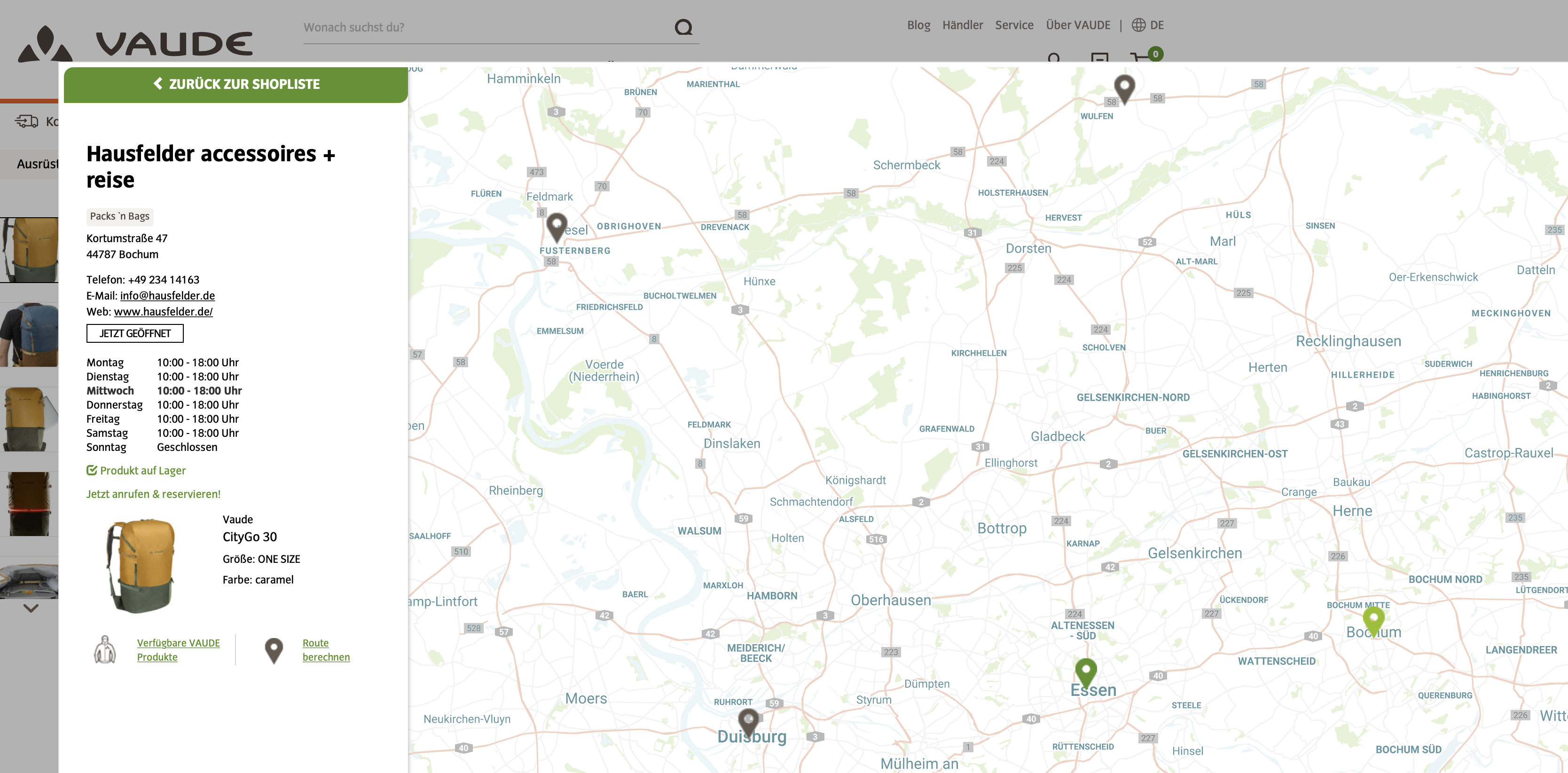Screen dimensions: 1568x773
Task: Open the www.hausfelder.de/ web link
Action: pos(163,311)
